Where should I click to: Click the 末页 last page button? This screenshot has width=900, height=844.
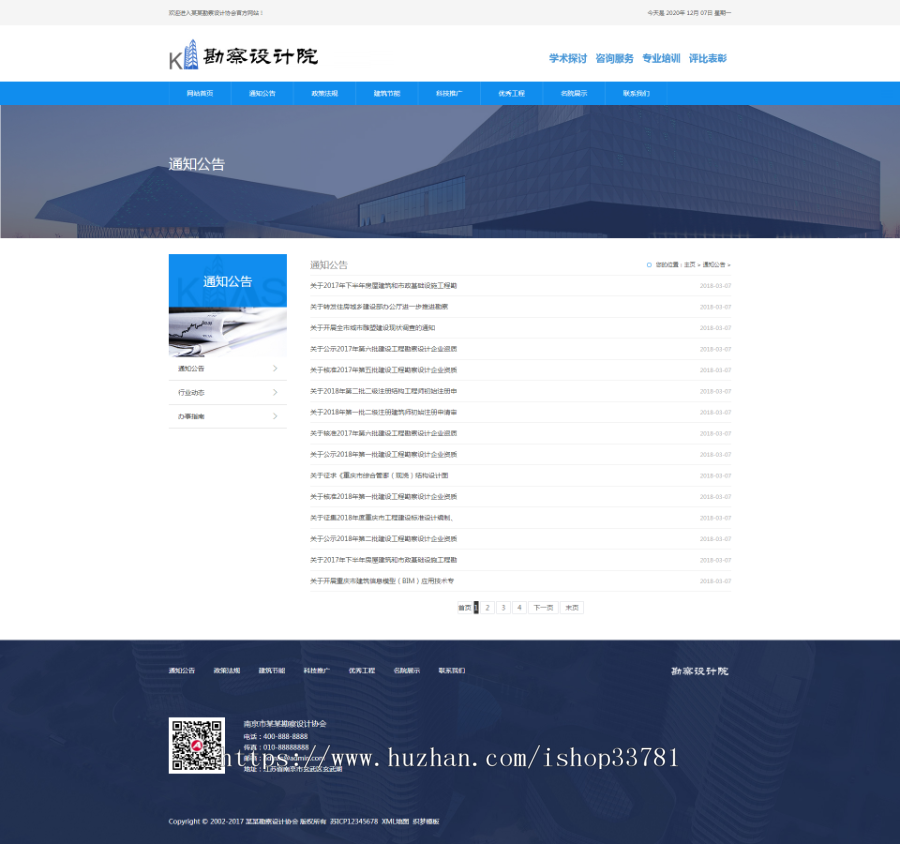pyautogui.click(x=572, y=607)
